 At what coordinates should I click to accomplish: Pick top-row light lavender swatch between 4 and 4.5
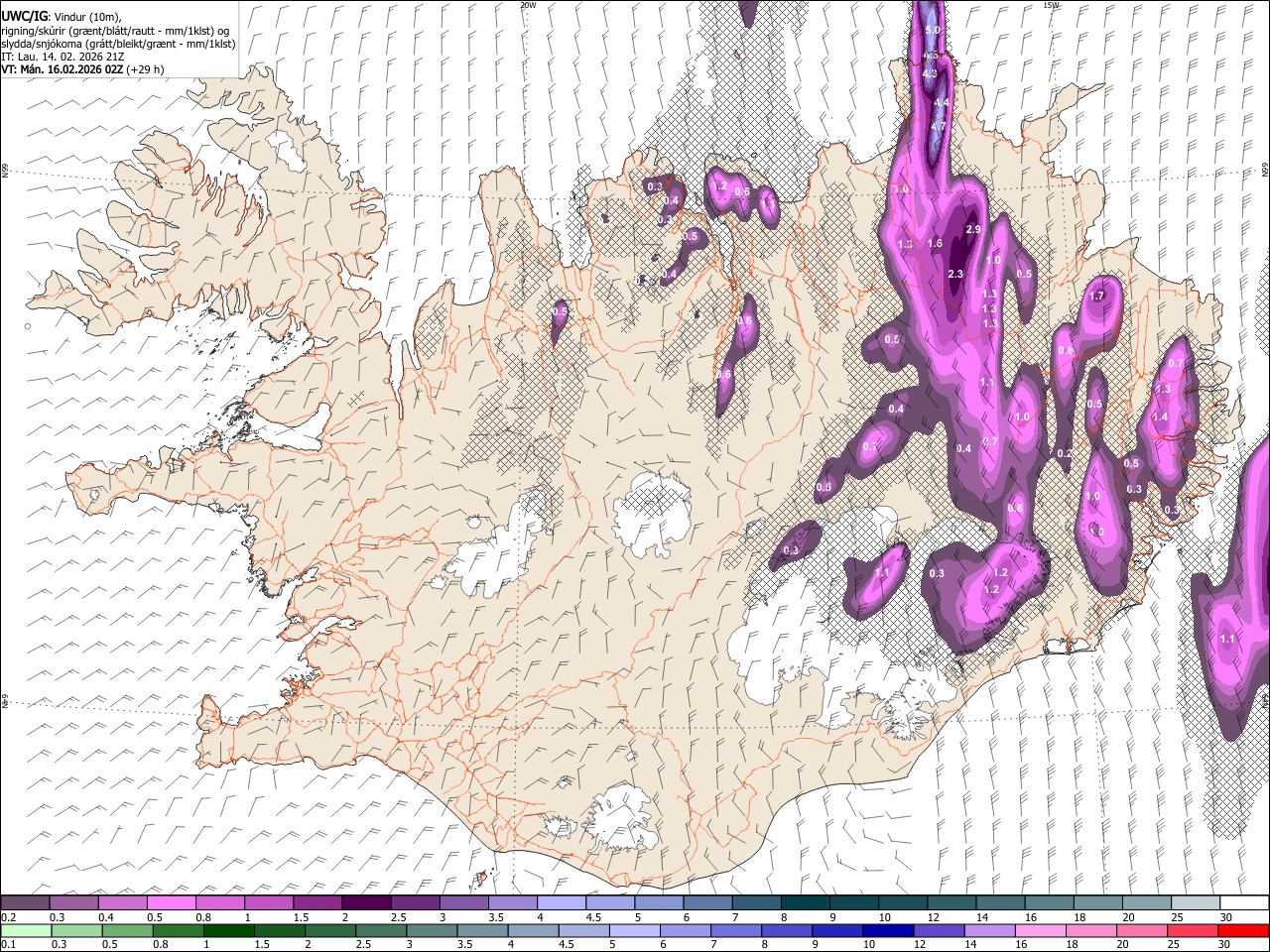(562, 903)
